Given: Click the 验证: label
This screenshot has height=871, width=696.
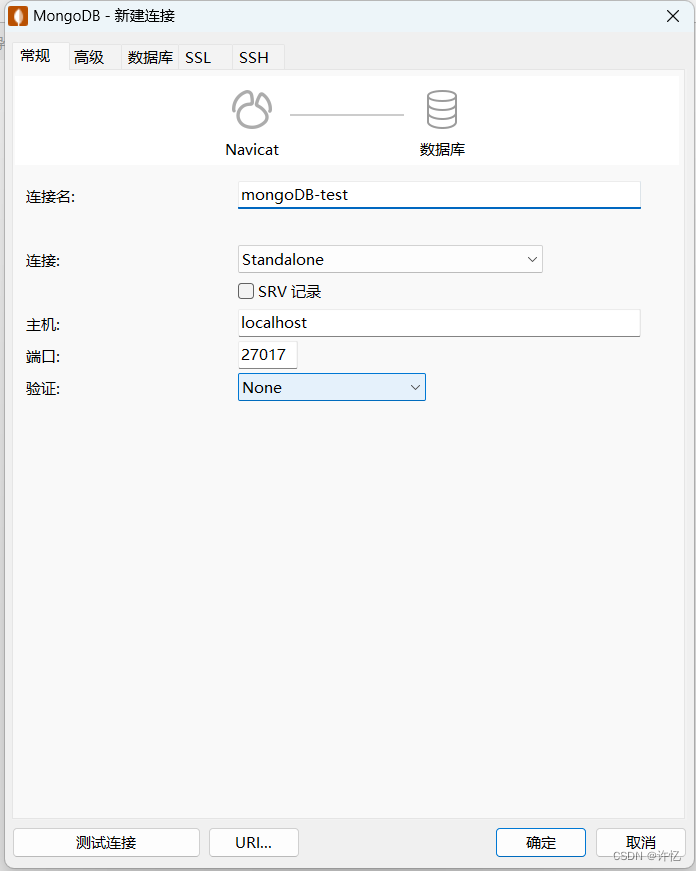Looking at the screenshot, I should pyautogui.click(x=43, y=388).
